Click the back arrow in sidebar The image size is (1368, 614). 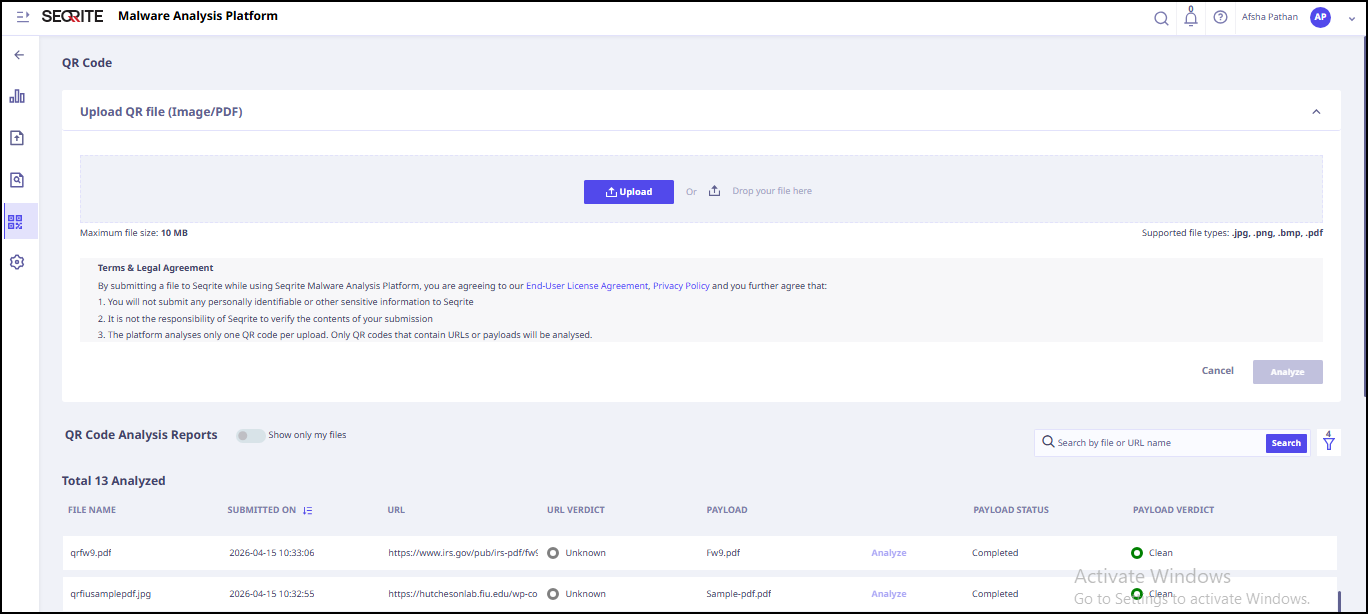[x=19, y=55]
